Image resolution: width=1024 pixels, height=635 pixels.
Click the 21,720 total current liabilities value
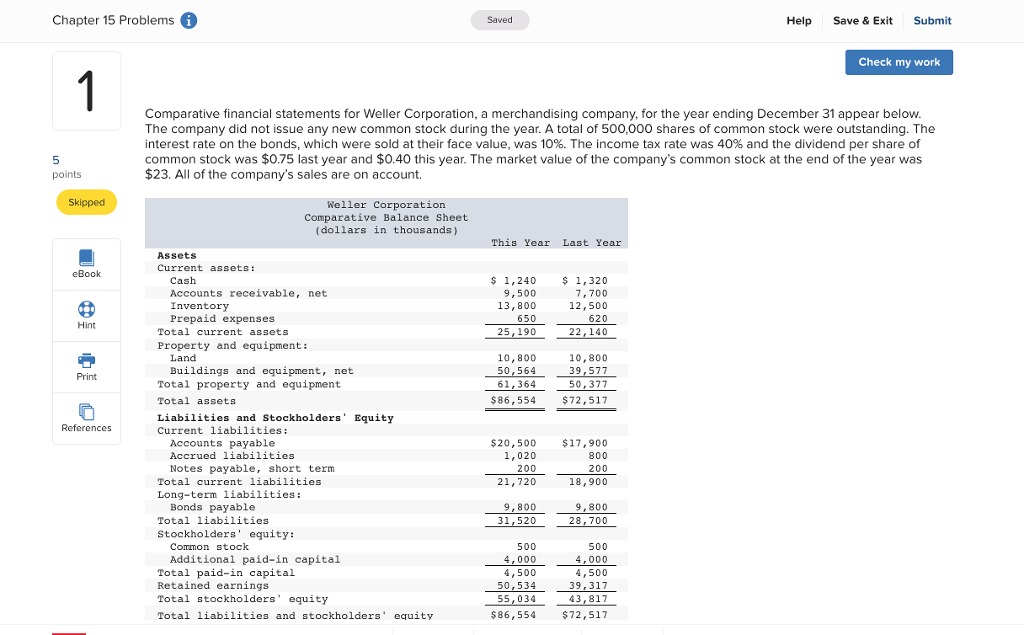(517, 481)
